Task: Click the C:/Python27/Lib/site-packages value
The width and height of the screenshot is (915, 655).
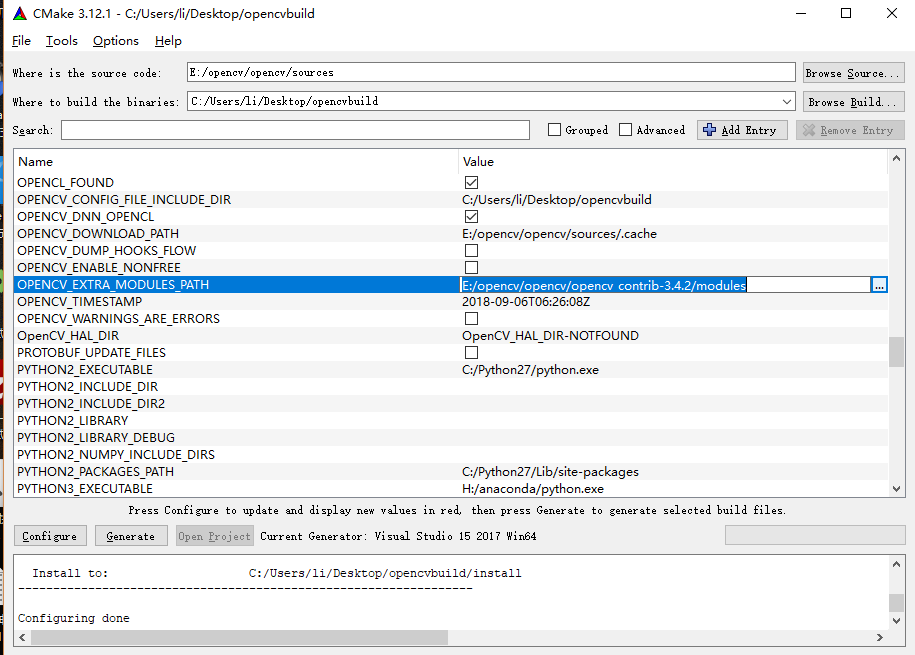Action: [x=550, y=471]
